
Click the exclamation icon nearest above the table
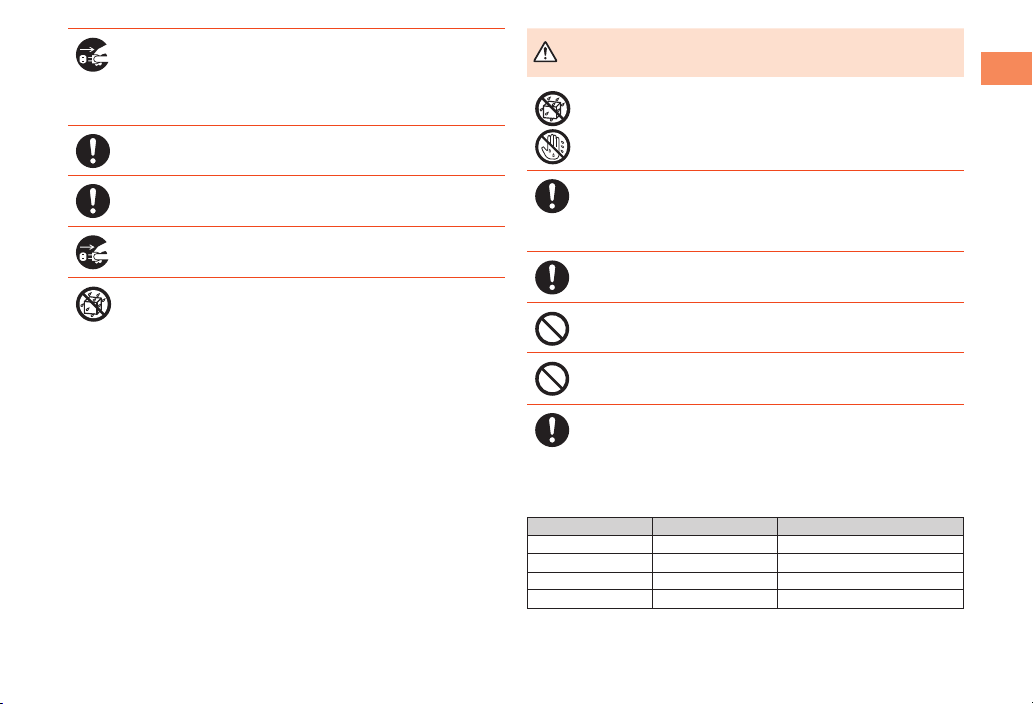tap(552, 430)
